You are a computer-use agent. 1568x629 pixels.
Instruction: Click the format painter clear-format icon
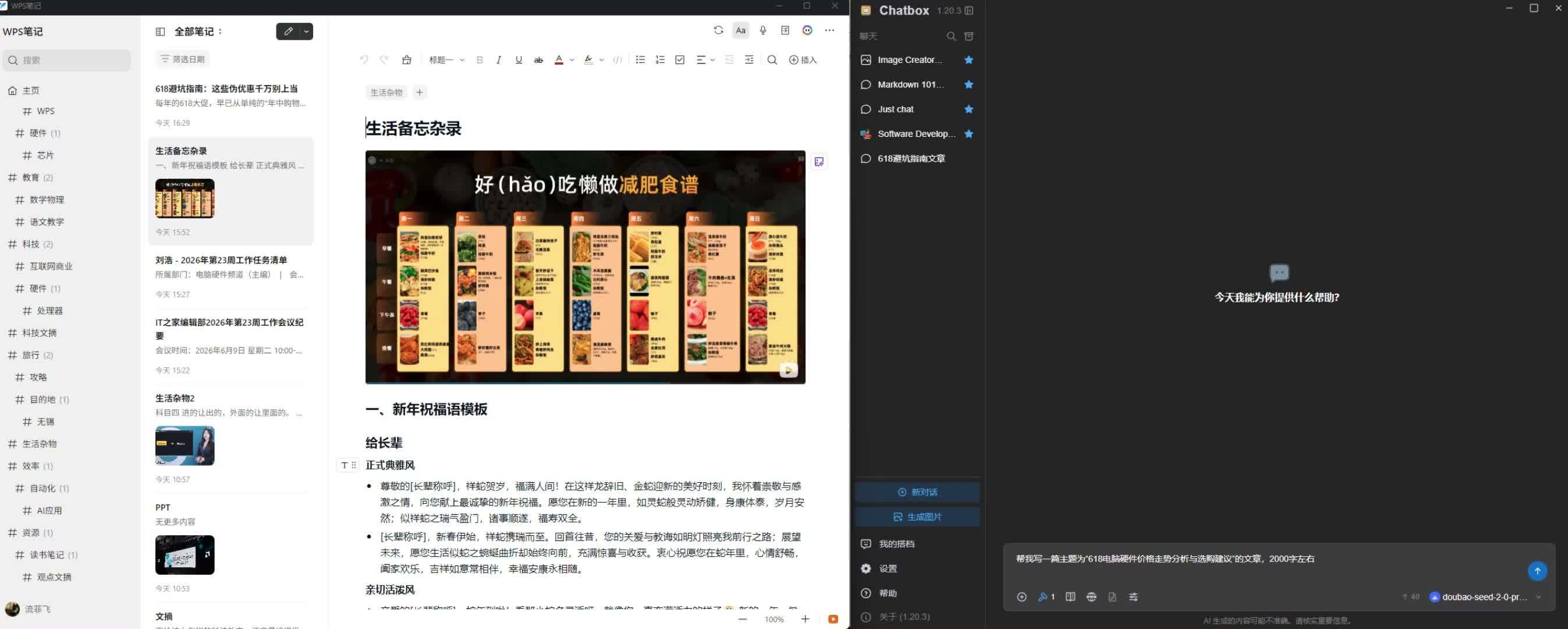click(407, 59)
